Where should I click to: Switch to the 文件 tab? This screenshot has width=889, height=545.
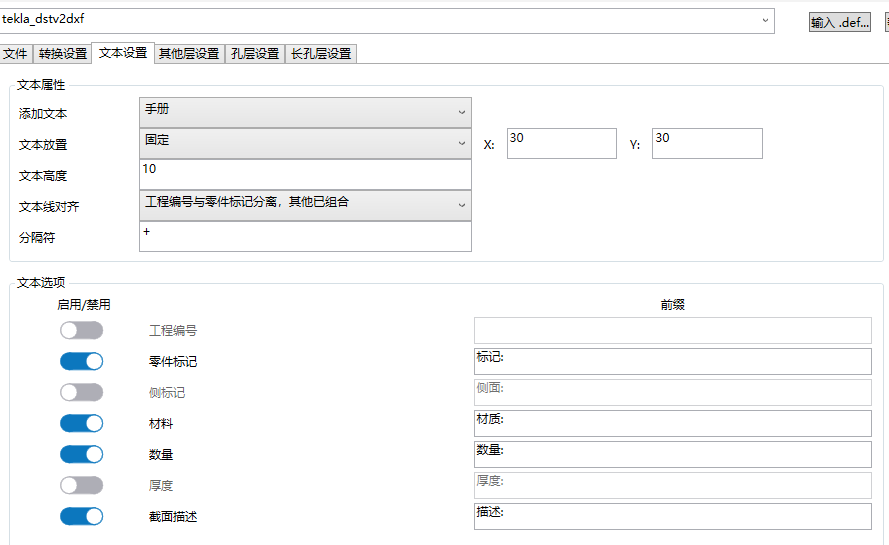click(15, 54)
